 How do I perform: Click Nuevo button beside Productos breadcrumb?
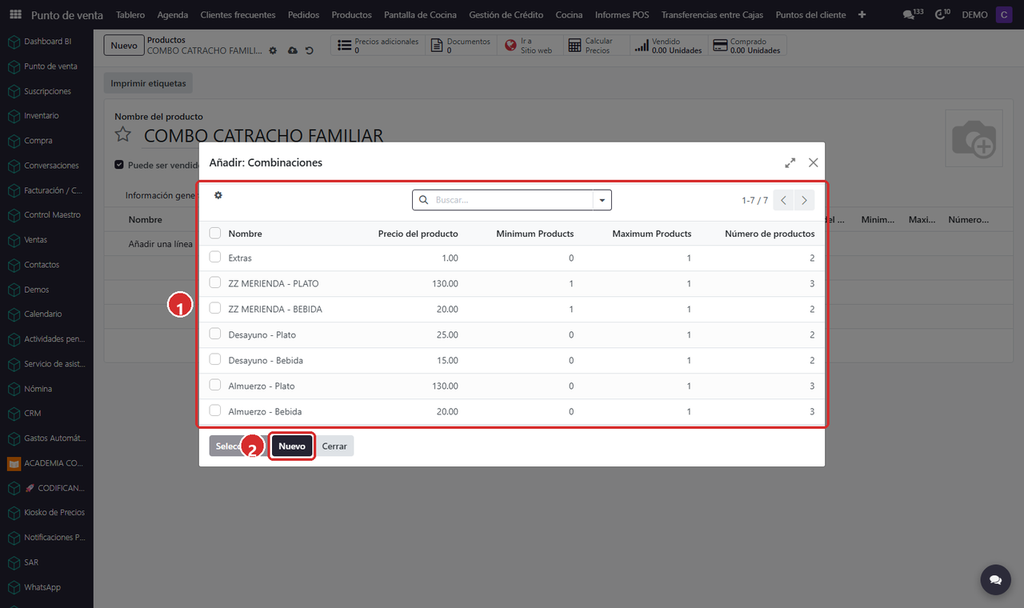pos(123,45)
